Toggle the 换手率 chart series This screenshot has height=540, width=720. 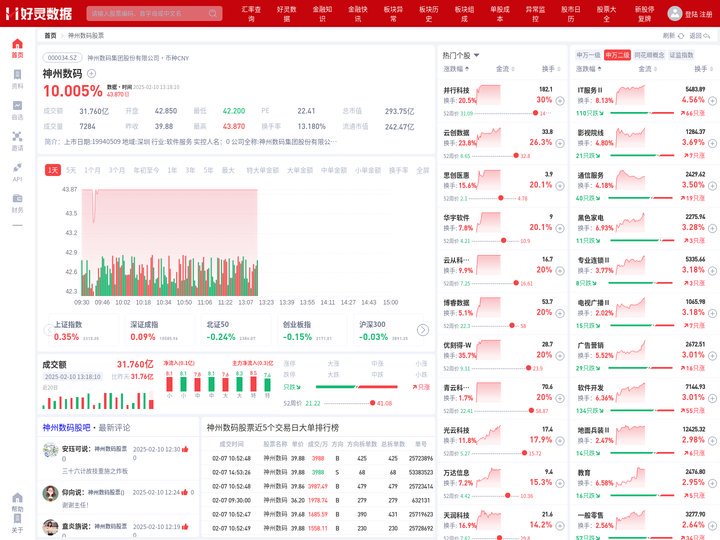[x=398, y=170]
